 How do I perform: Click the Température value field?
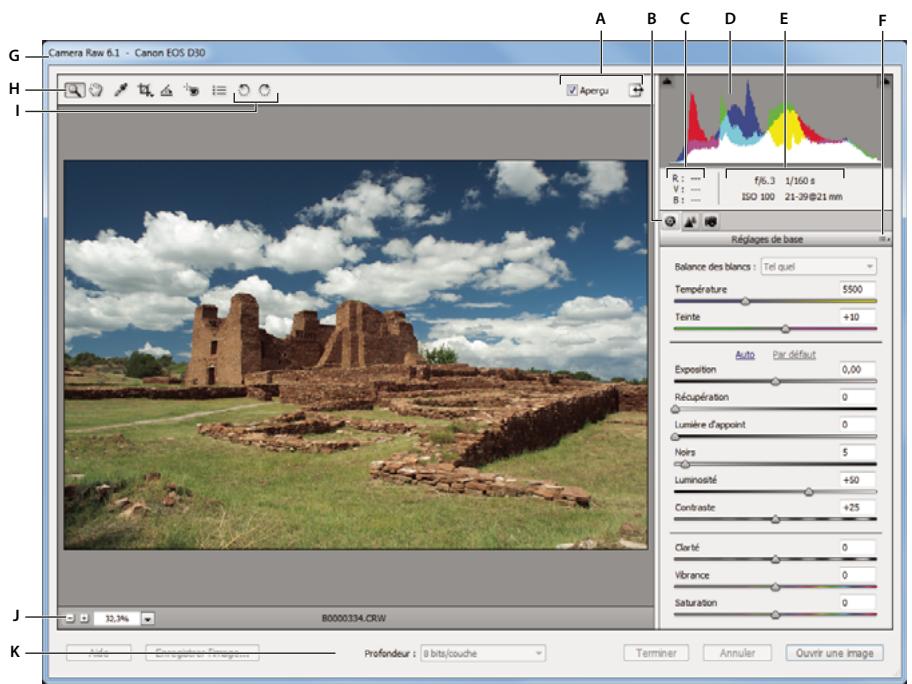tap(857, 289)
